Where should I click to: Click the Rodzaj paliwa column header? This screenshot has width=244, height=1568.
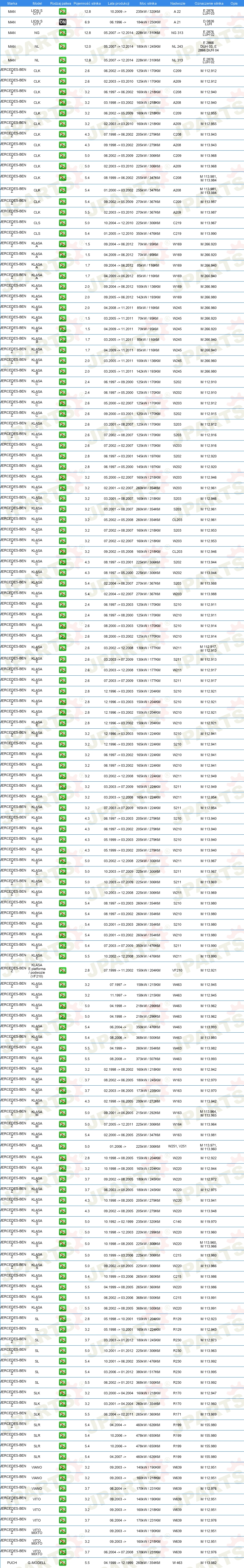61,3
